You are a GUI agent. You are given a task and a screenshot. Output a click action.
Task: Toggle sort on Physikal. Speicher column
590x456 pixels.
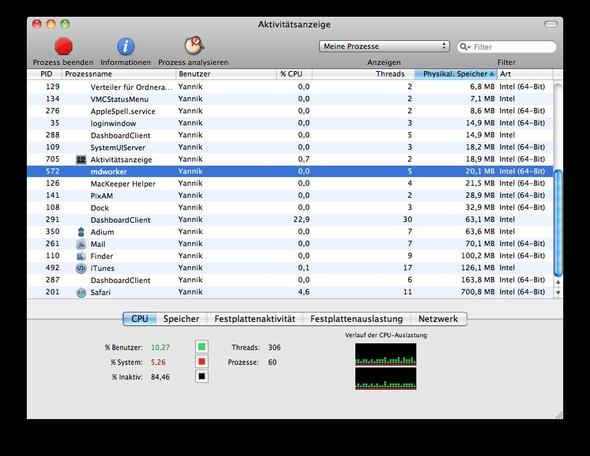(456, 74)
